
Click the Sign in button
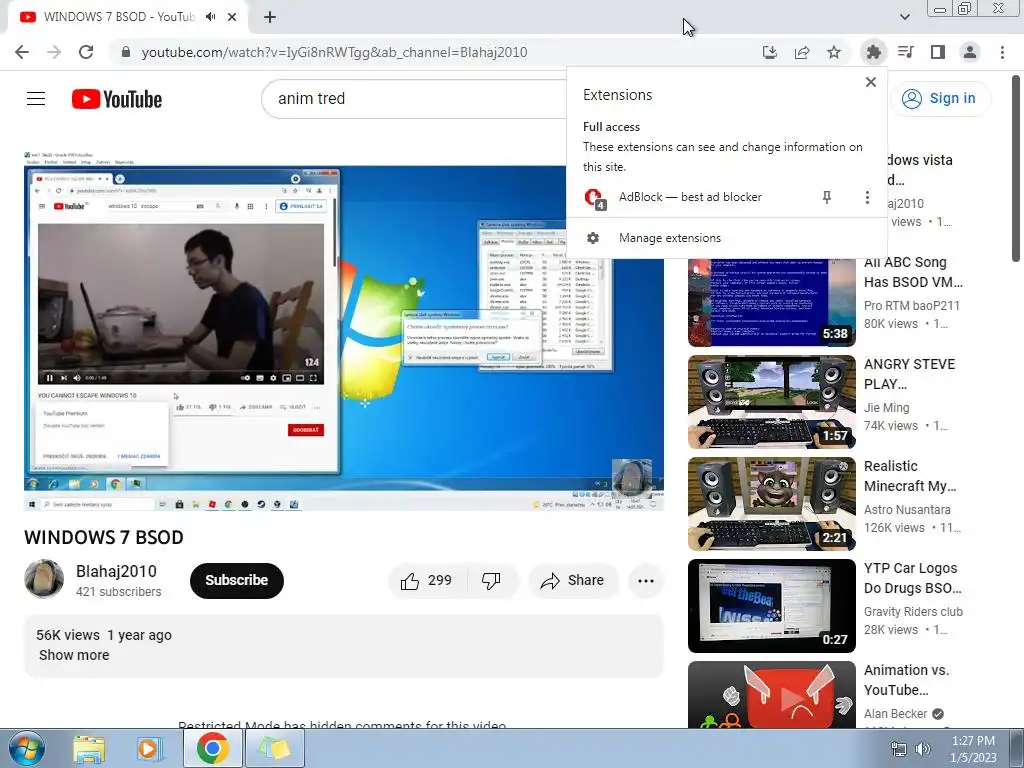click(940, 99)
